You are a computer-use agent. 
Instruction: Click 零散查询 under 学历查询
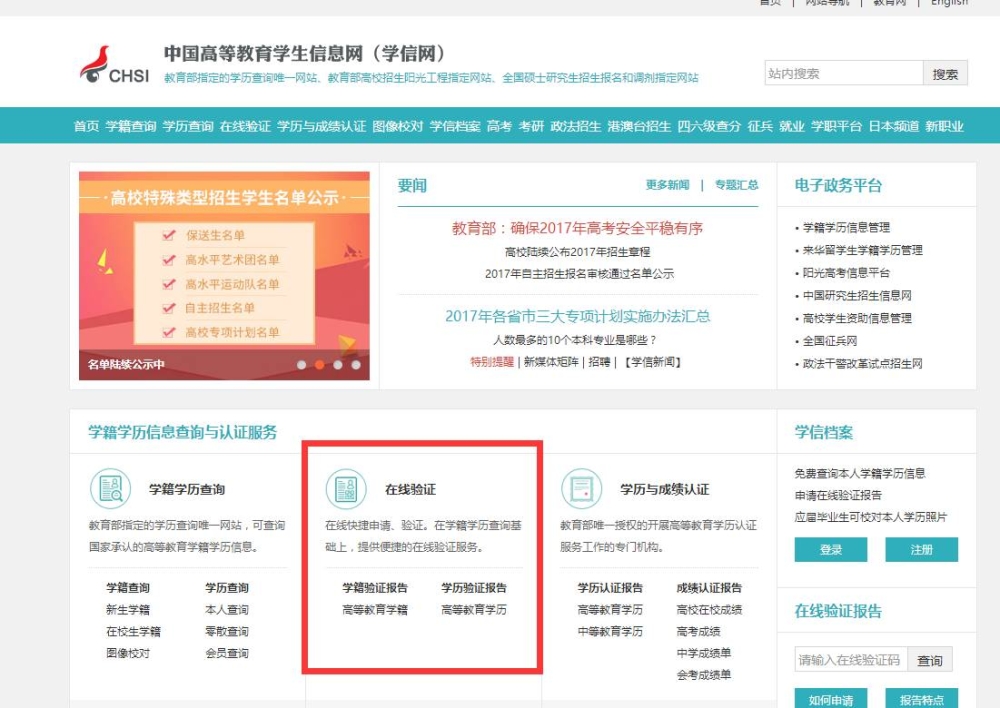pyautogui.click(x=227, y=631)
